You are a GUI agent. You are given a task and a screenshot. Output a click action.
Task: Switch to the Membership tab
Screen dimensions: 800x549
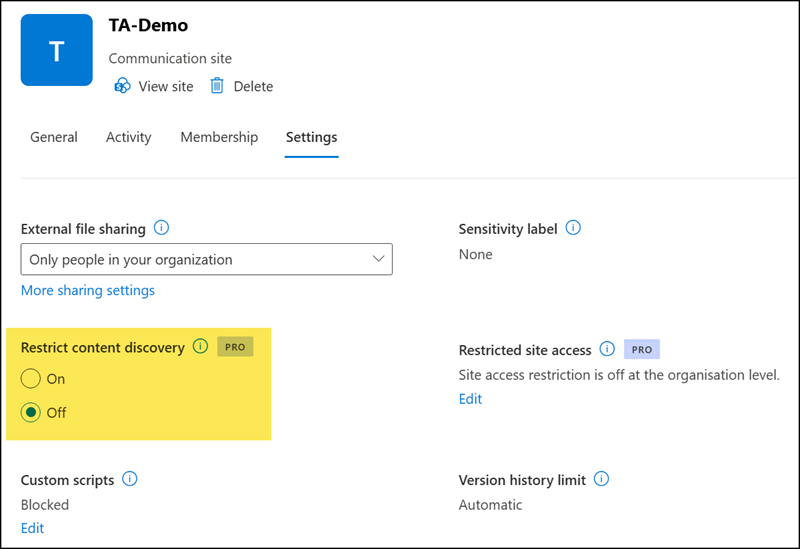coord(219,137)
